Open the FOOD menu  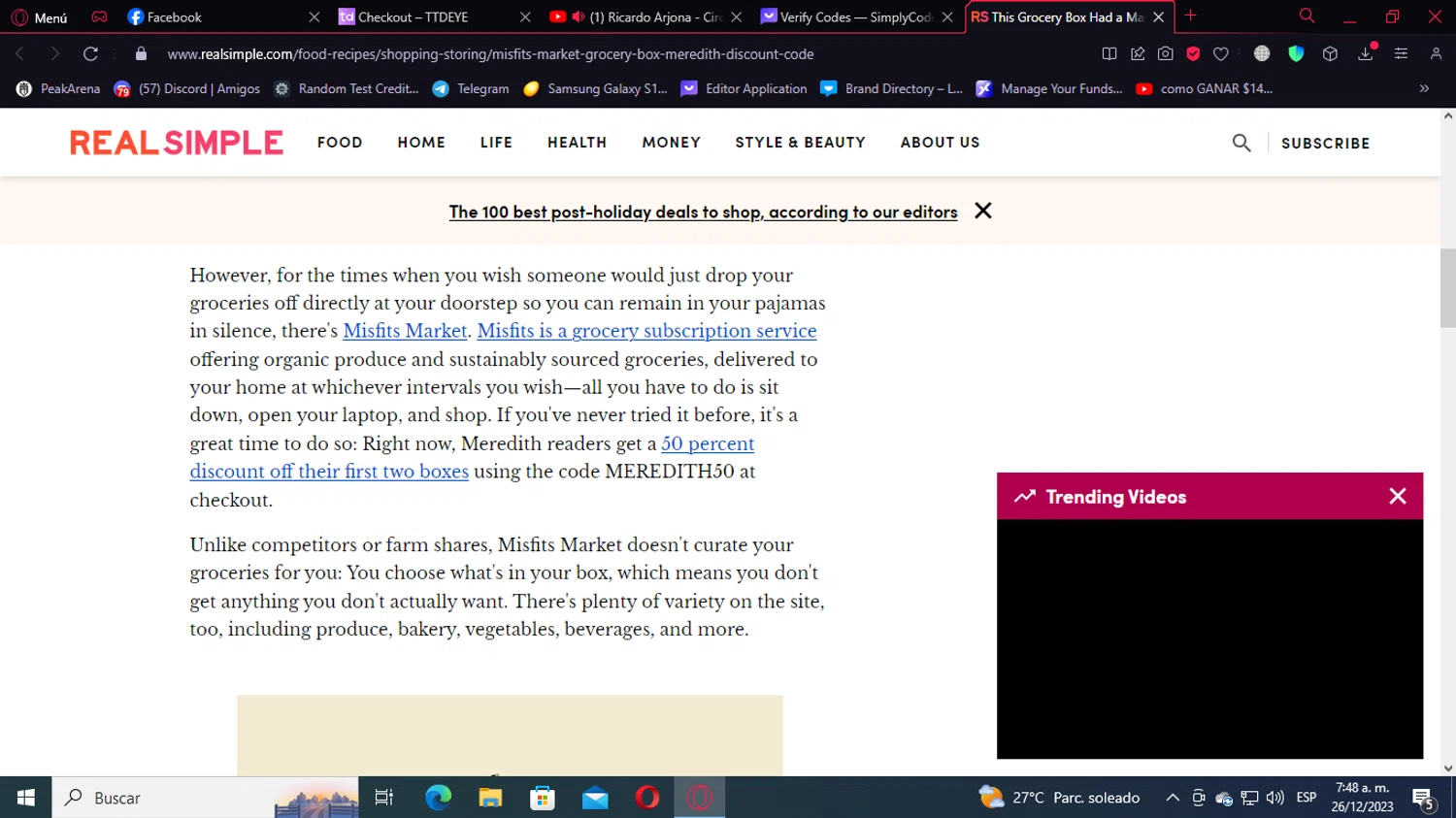340,143
